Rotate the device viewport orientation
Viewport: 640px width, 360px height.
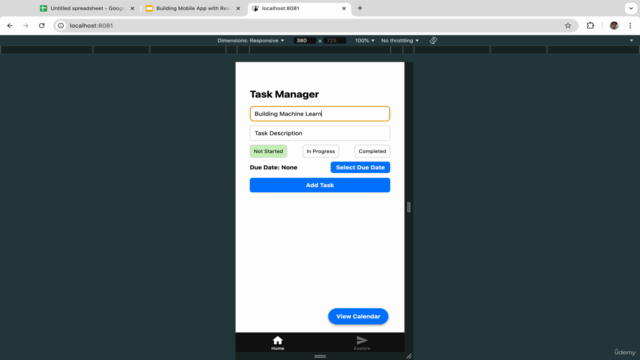point(433,40)
